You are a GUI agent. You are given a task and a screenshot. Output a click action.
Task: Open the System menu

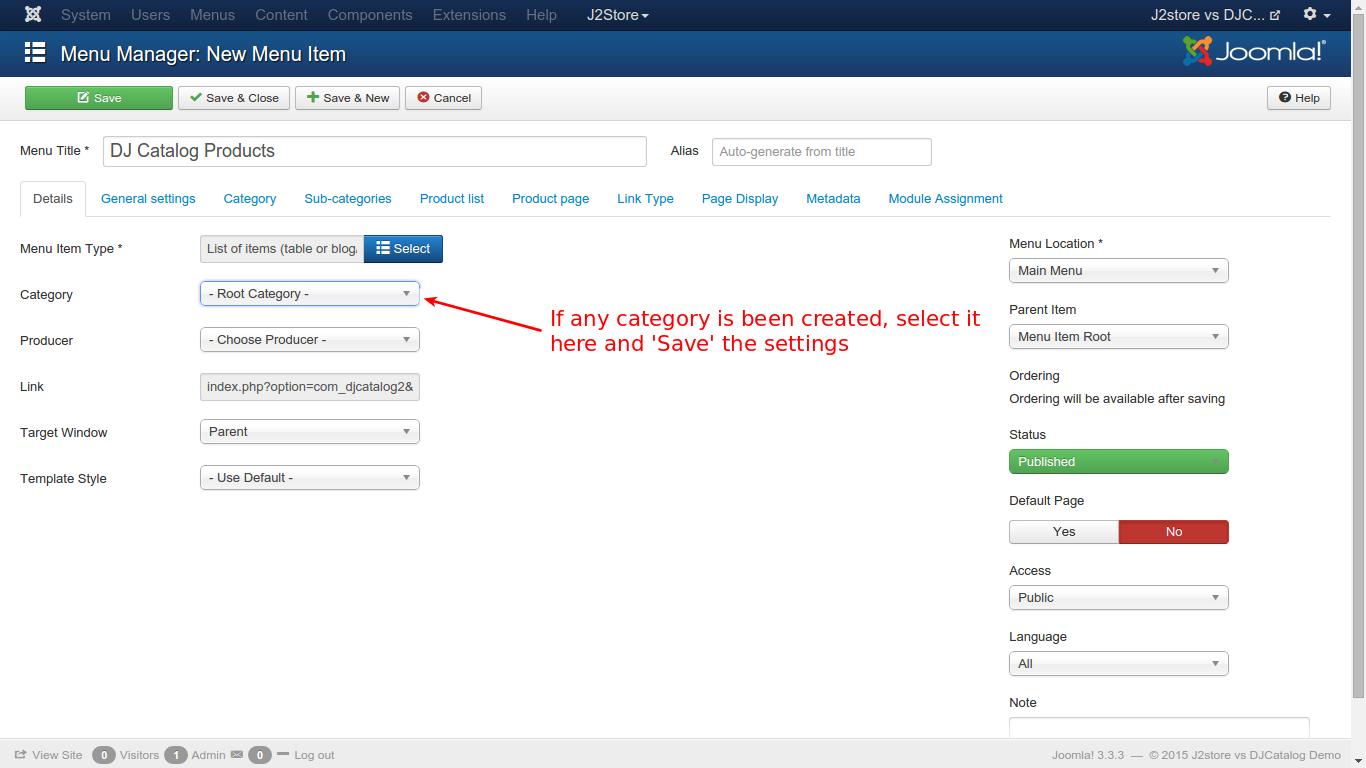tap(86, 15)
